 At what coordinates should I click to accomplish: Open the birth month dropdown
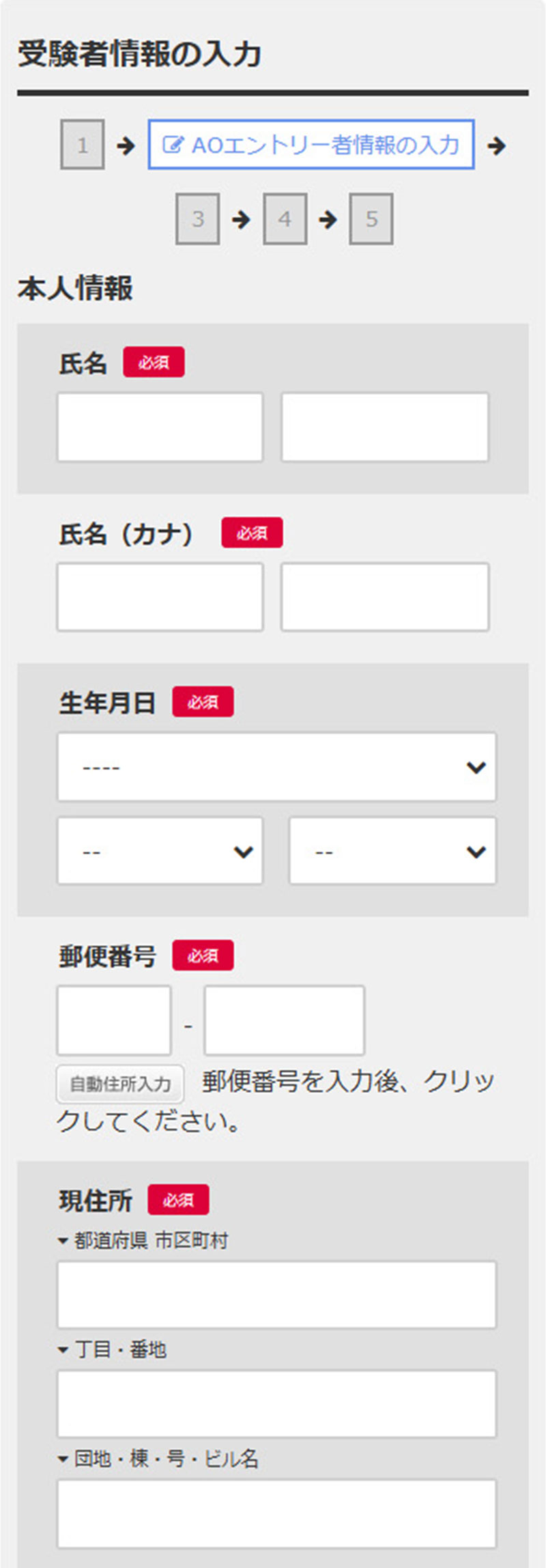pos(160,852)
